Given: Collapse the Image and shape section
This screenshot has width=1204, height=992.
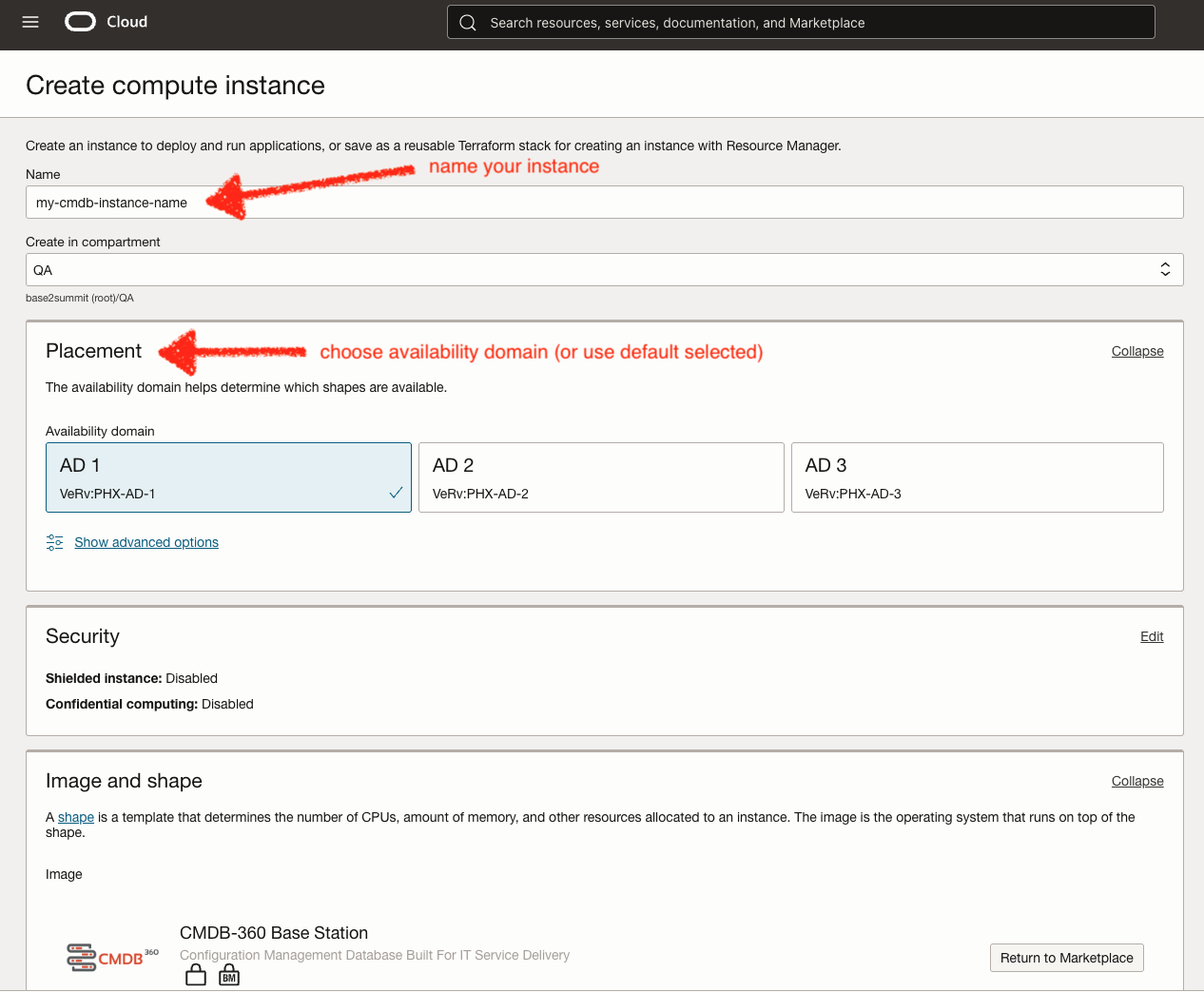Looking at the screenshot, I should (1137, 781).
